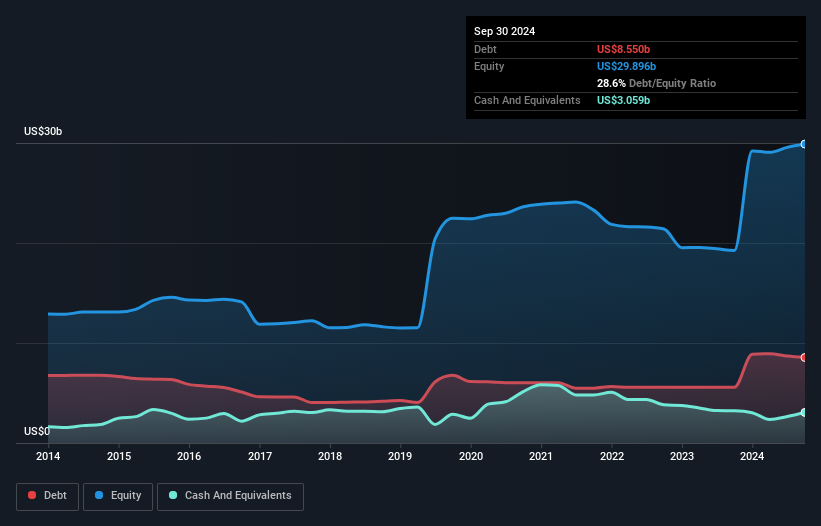Viewport: 821px width, 526px height.
Task: Click the 2018 x-axis label
Action: (330, 456)
